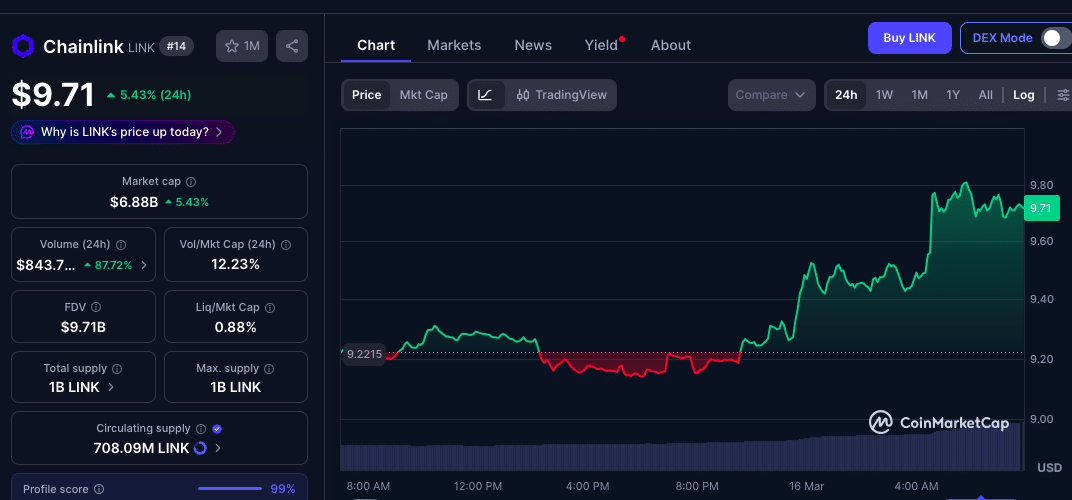Viewport: 1072px width, 500px height.
Task: Set chart range to 1W
Action: (885, 95)
